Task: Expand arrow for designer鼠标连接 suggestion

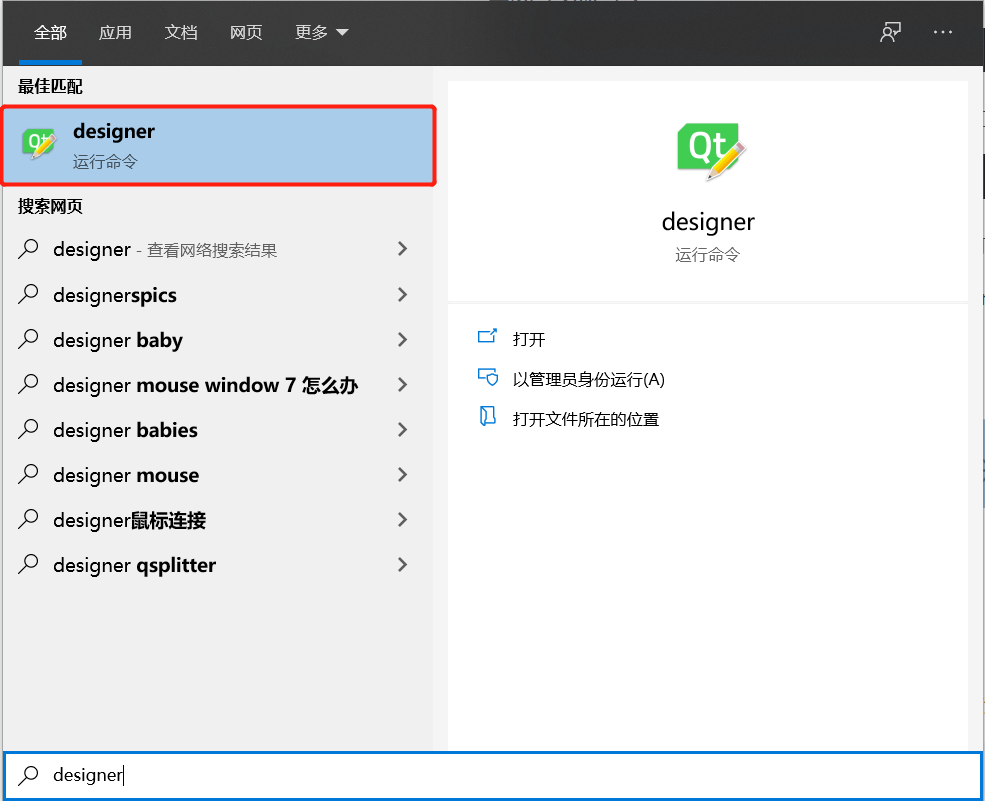Action: point(403,520)
